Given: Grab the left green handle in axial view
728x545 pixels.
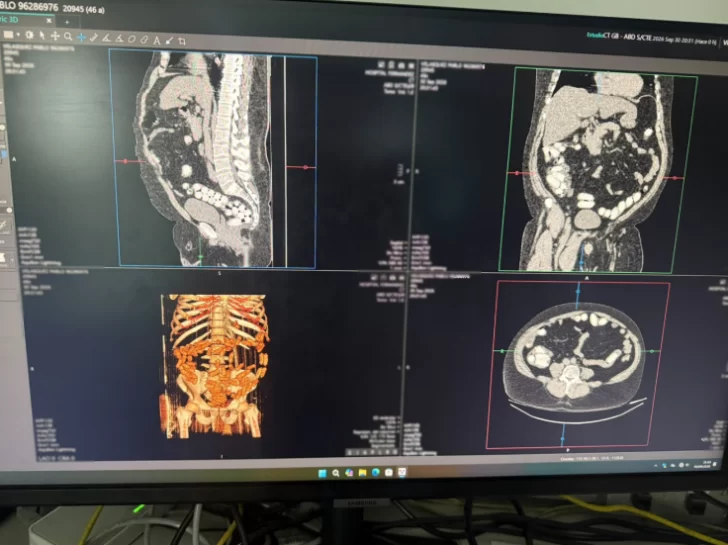Looking at the screenshot, I should point(503,351).
